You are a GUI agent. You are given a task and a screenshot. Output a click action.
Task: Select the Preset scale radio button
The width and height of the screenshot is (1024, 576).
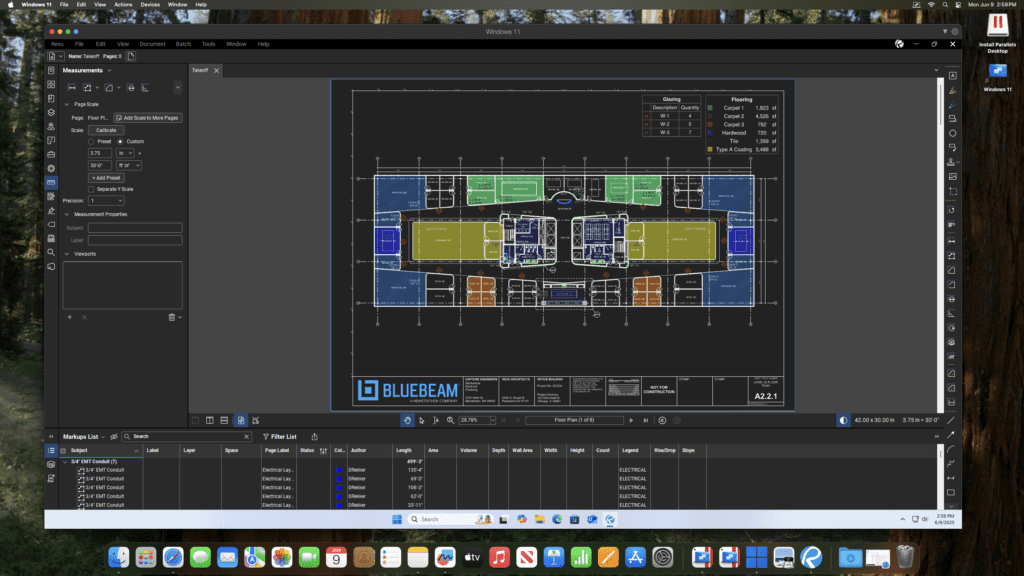tap(91, 141)
